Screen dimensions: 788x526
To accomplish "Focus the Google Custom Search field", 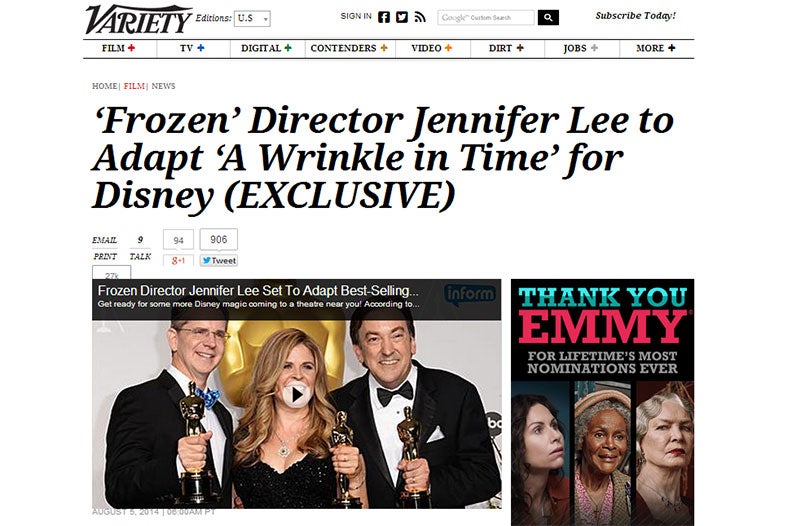I will 485,18.
